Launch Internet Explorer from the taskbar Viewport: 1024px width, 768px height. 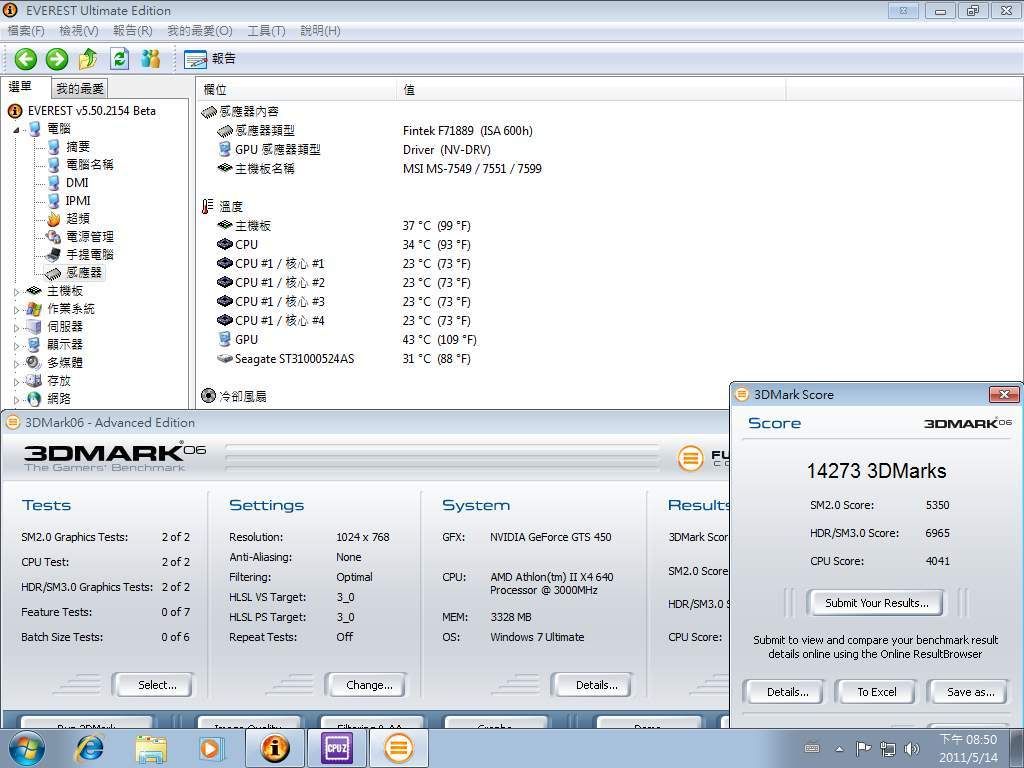tap(88, 749)
